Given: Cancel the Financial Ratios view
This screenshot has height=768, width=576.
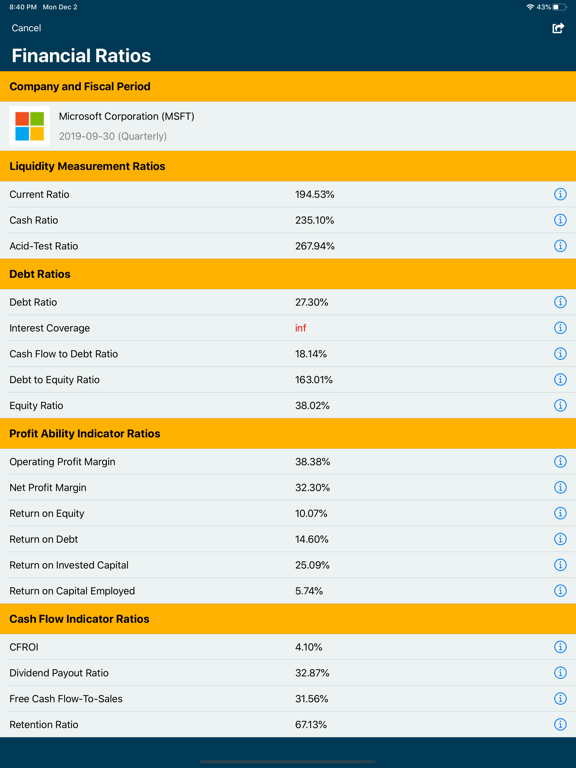Looking at the screenshot, I should pyautogui.click(x=26, y=28).
